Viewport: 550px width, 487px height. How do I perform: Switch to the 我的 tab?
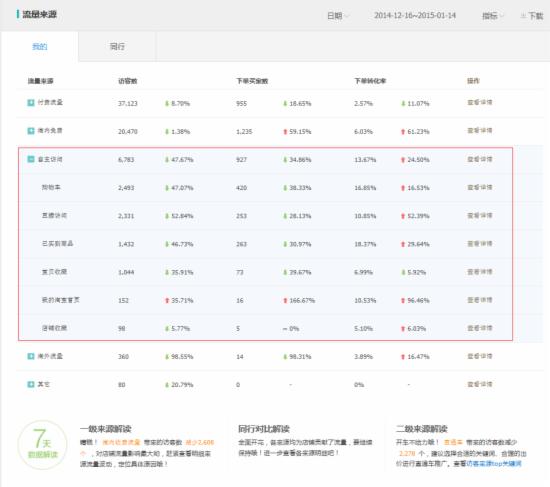(x=40, y=46)
